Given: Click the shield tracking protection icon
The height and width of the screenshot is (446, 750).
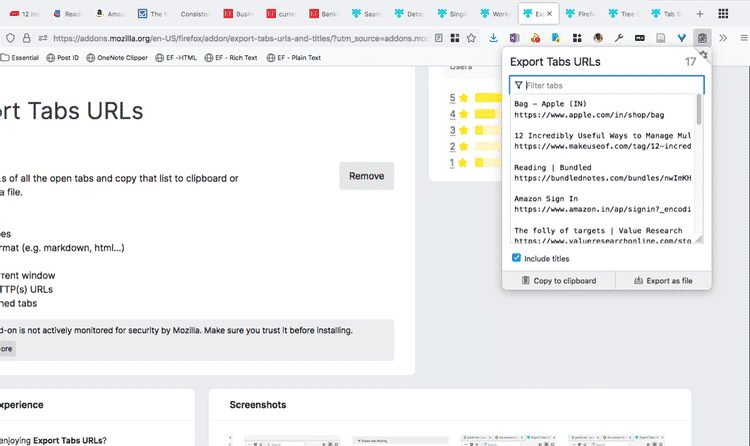Looking at the screenshot, I should pos(11,38).
